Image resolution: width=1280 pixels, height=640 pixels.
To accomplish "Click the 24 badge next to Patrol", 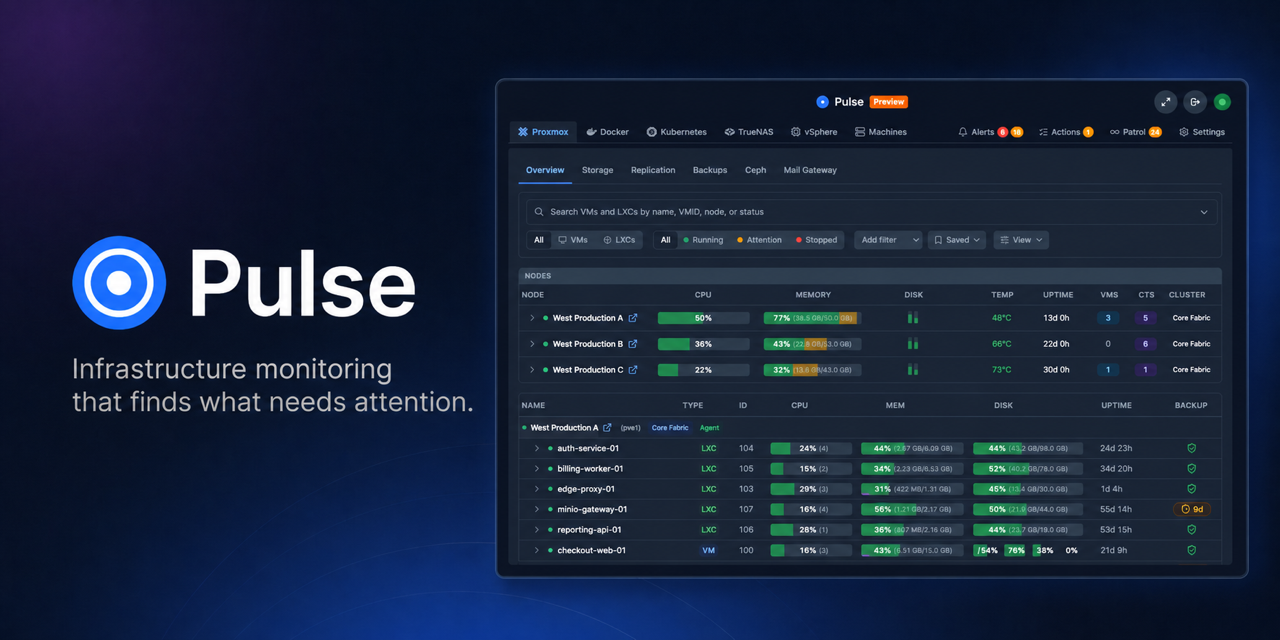I will pos(1155,132).
